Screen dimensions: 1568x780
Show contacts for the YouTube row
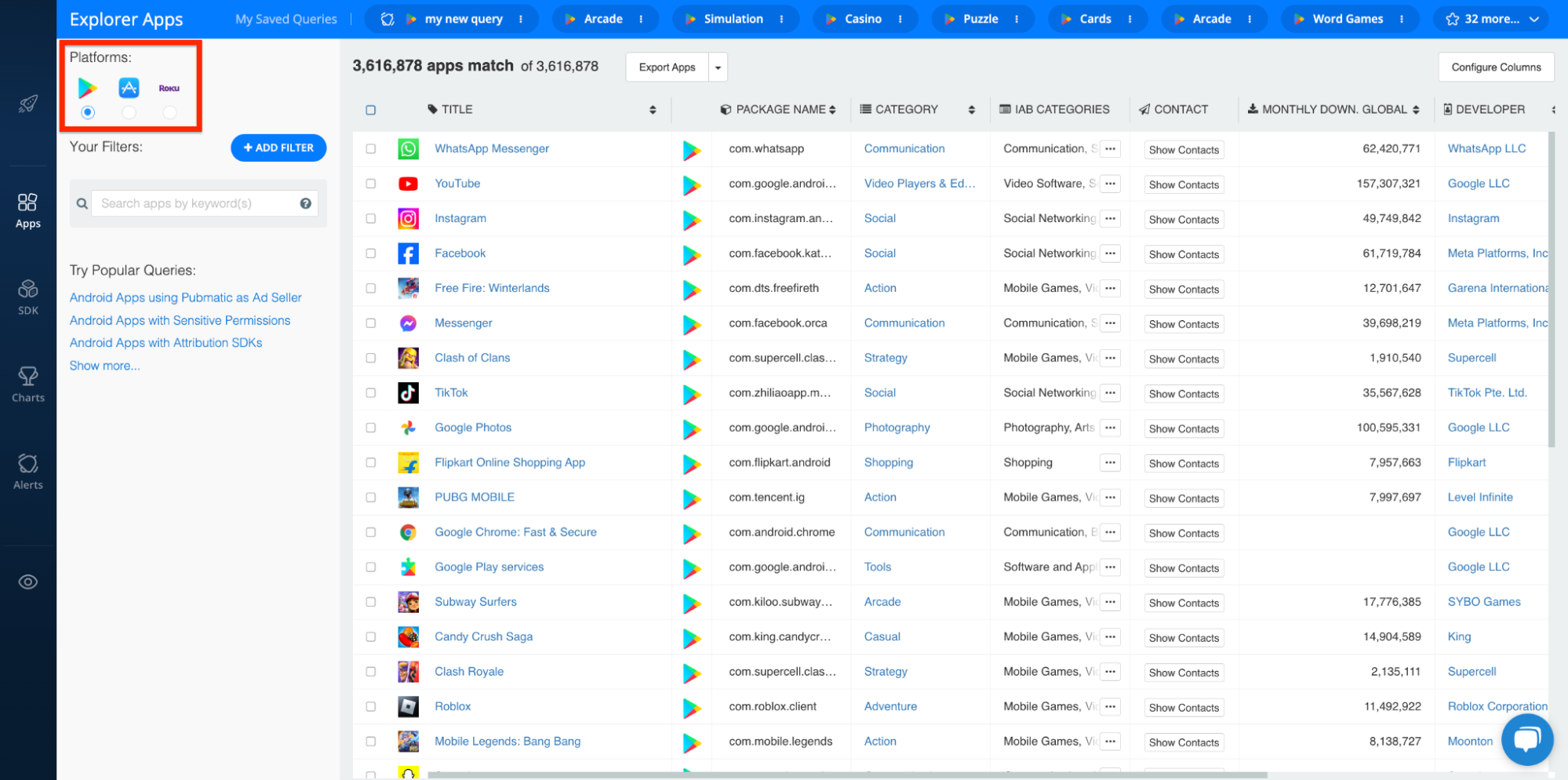(x=1184, y=184)
